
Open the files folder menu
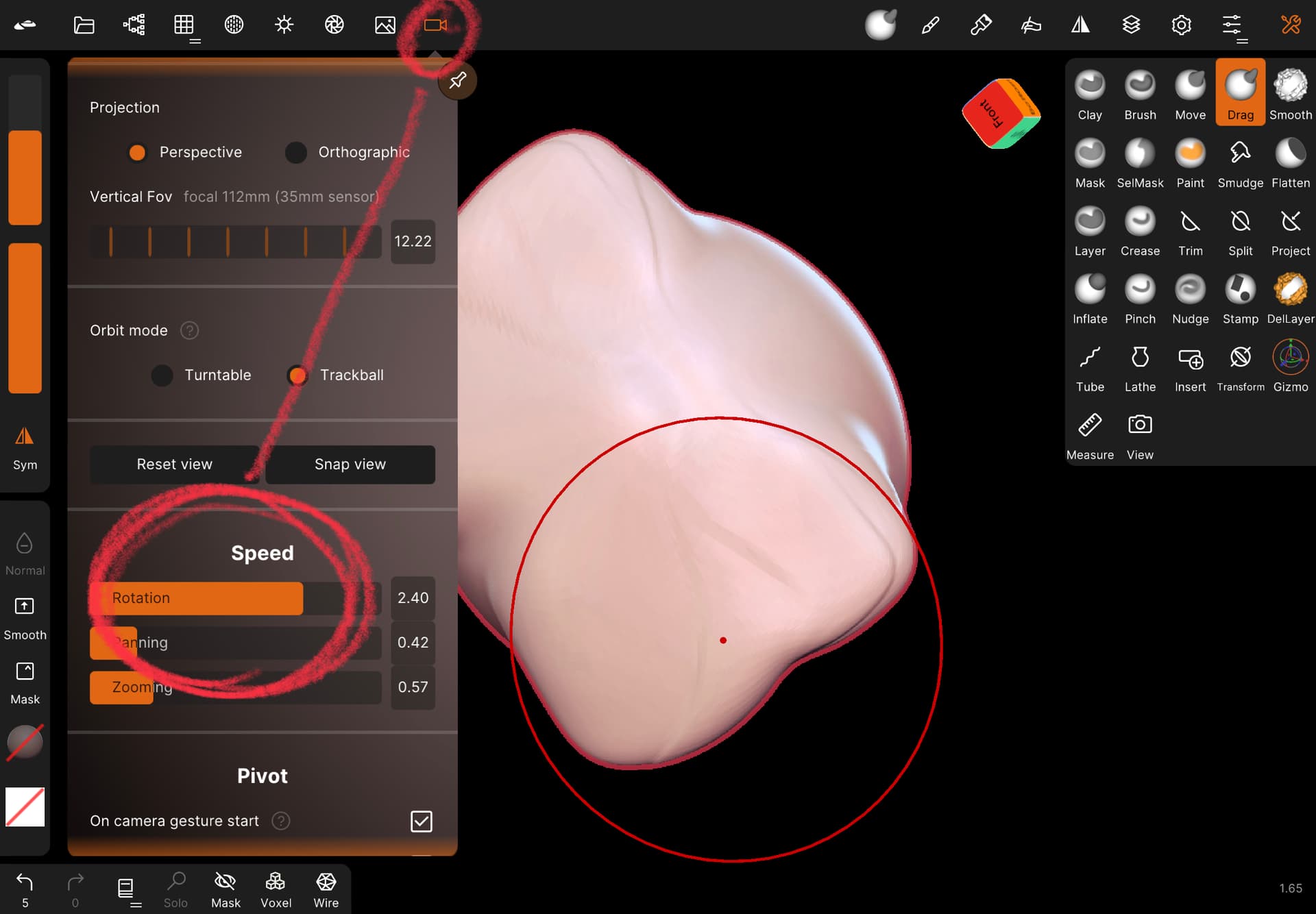pos(84,25)
